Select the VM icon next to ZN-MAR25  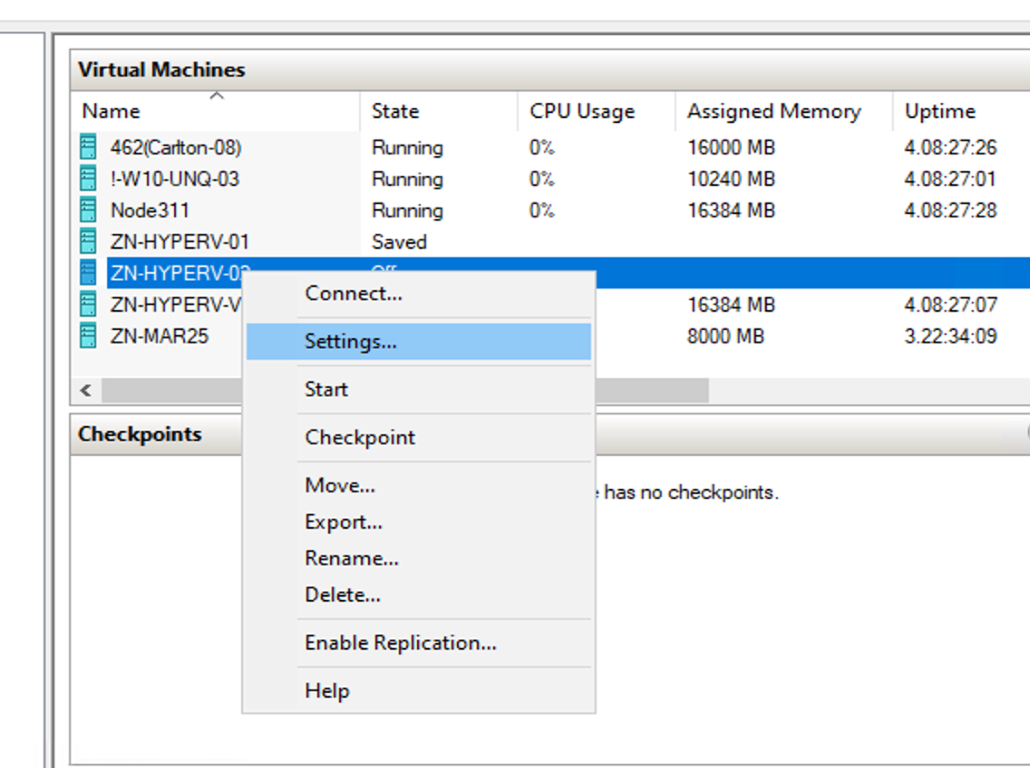tap(89, 336)
